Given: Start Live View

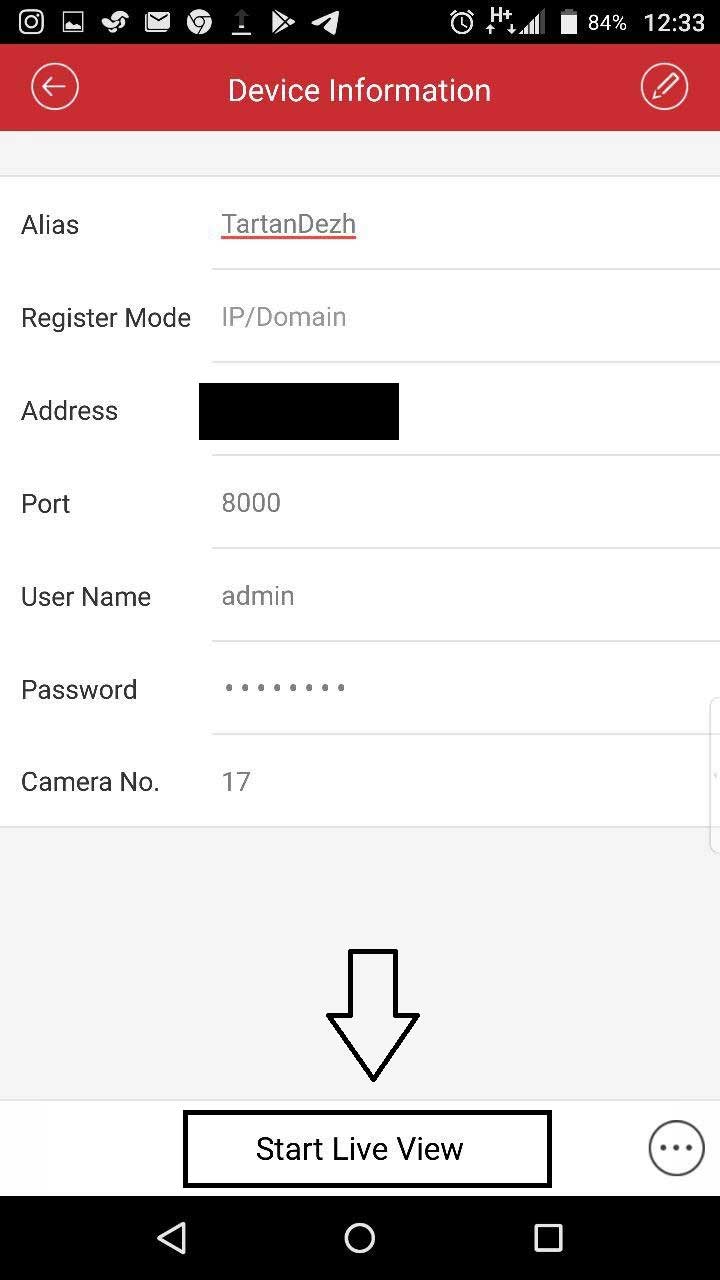Looking at the screenshot, I should pos(367,1149).
